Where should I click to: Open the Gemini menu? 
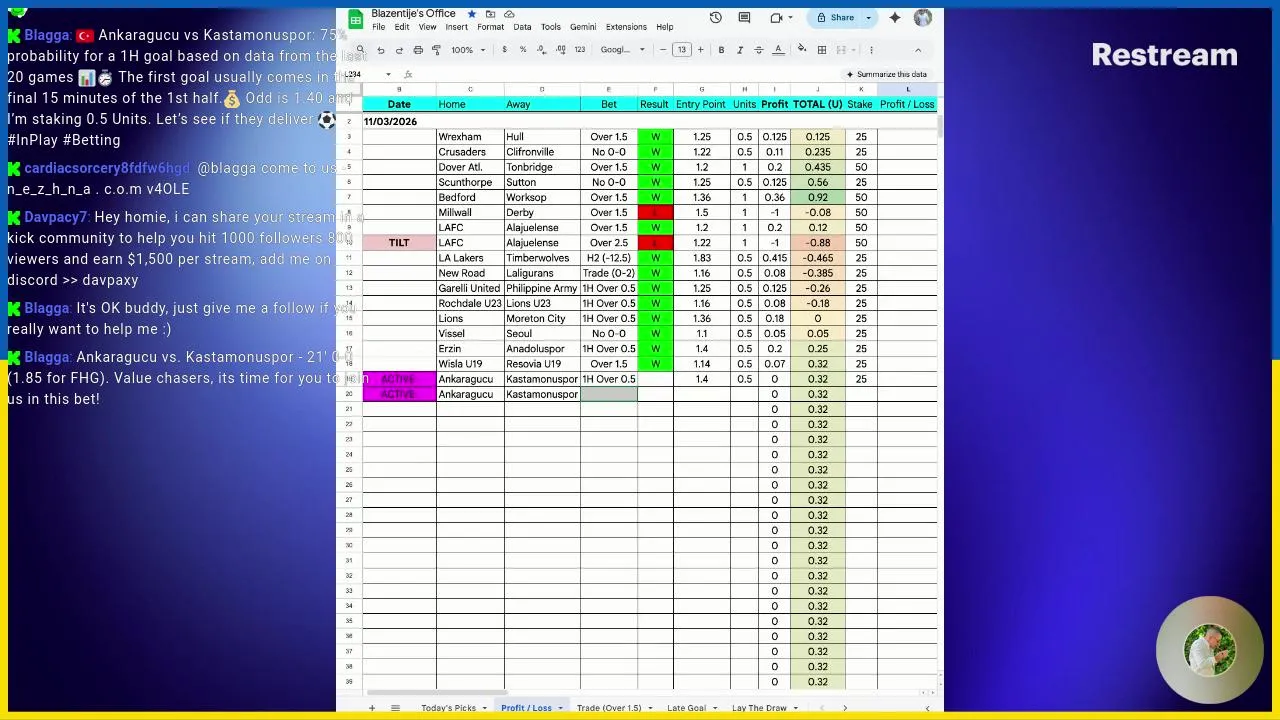(x=583, y=27)
